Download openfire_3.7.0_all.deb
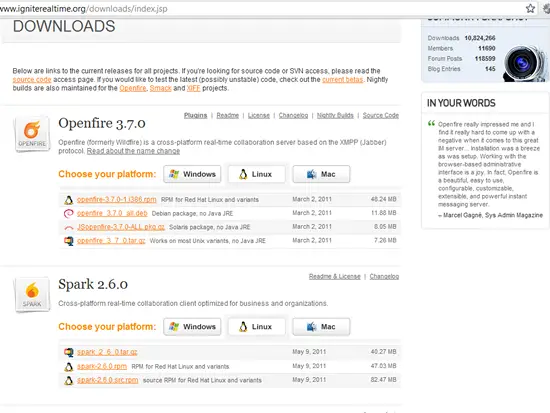Viewport: 550px width, 413px height. (x=112, y=213)
